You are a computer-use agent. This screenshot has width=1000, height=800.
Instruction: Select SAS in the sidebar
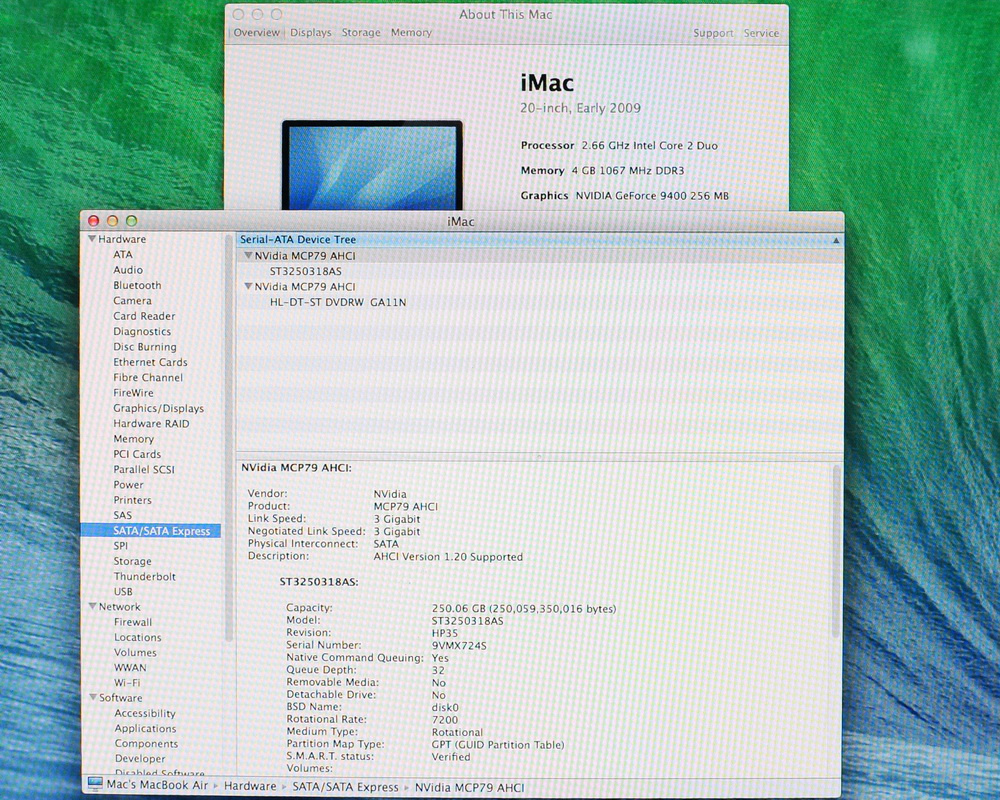coord(122,515)
